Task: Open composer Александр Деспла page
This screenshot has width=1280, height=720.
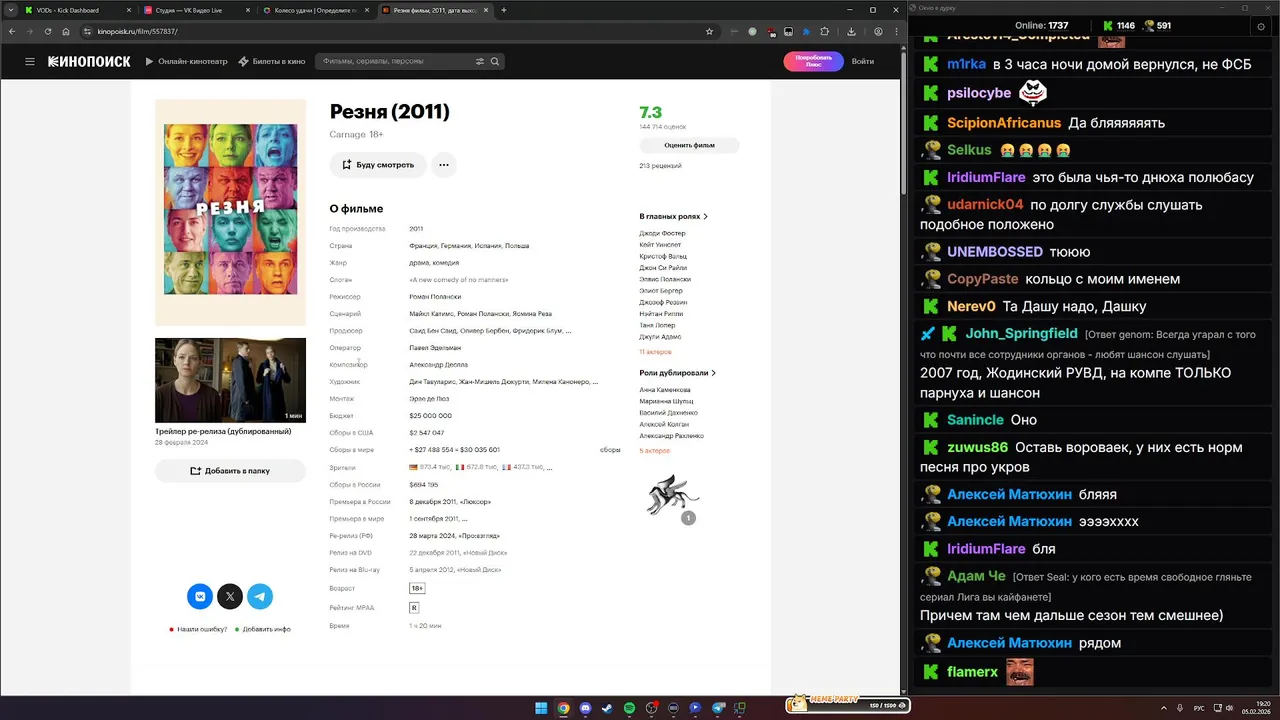Action: click(438, 365)
